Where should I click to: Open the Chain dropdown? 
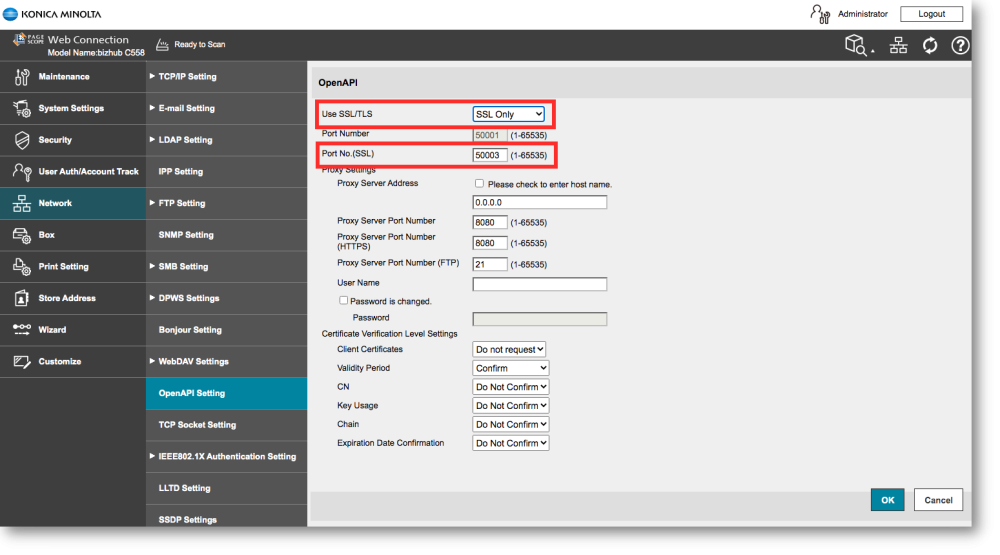click(x=511, y=424)
